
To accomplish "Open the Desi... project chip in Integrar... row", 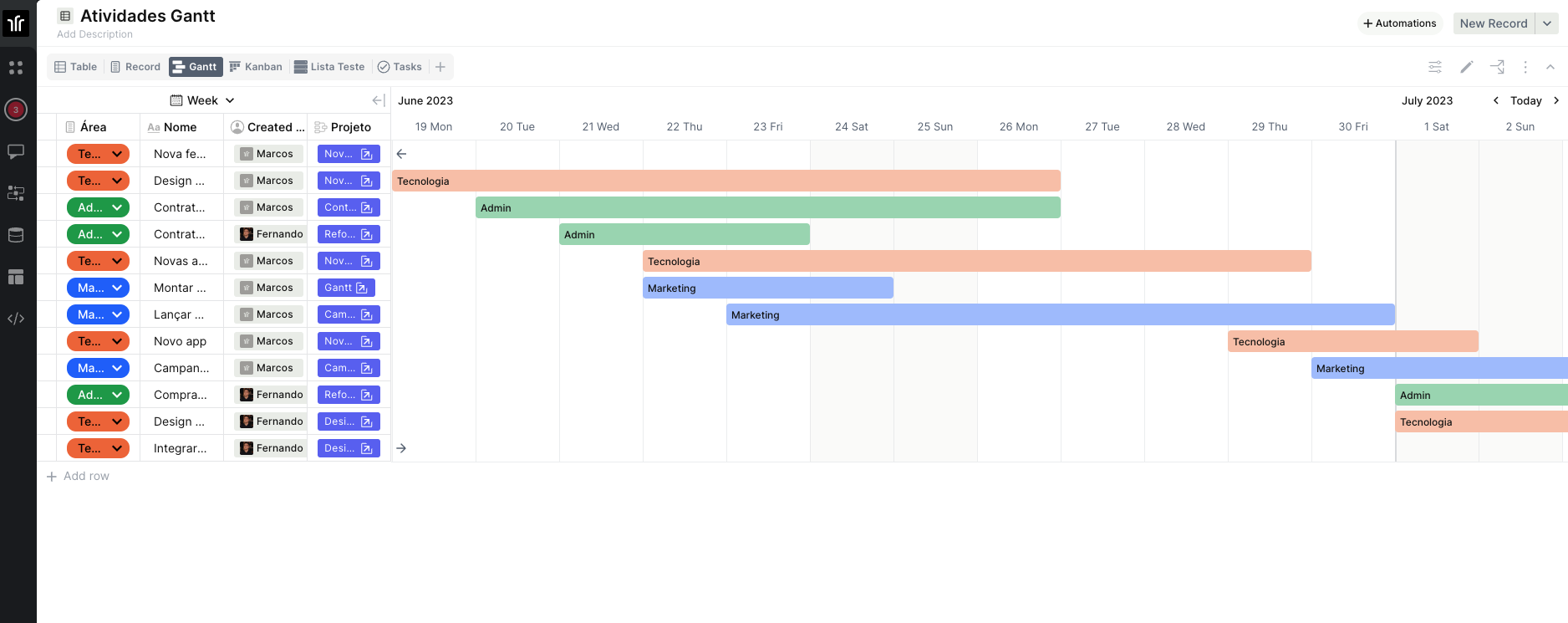I will pos(349,448).
